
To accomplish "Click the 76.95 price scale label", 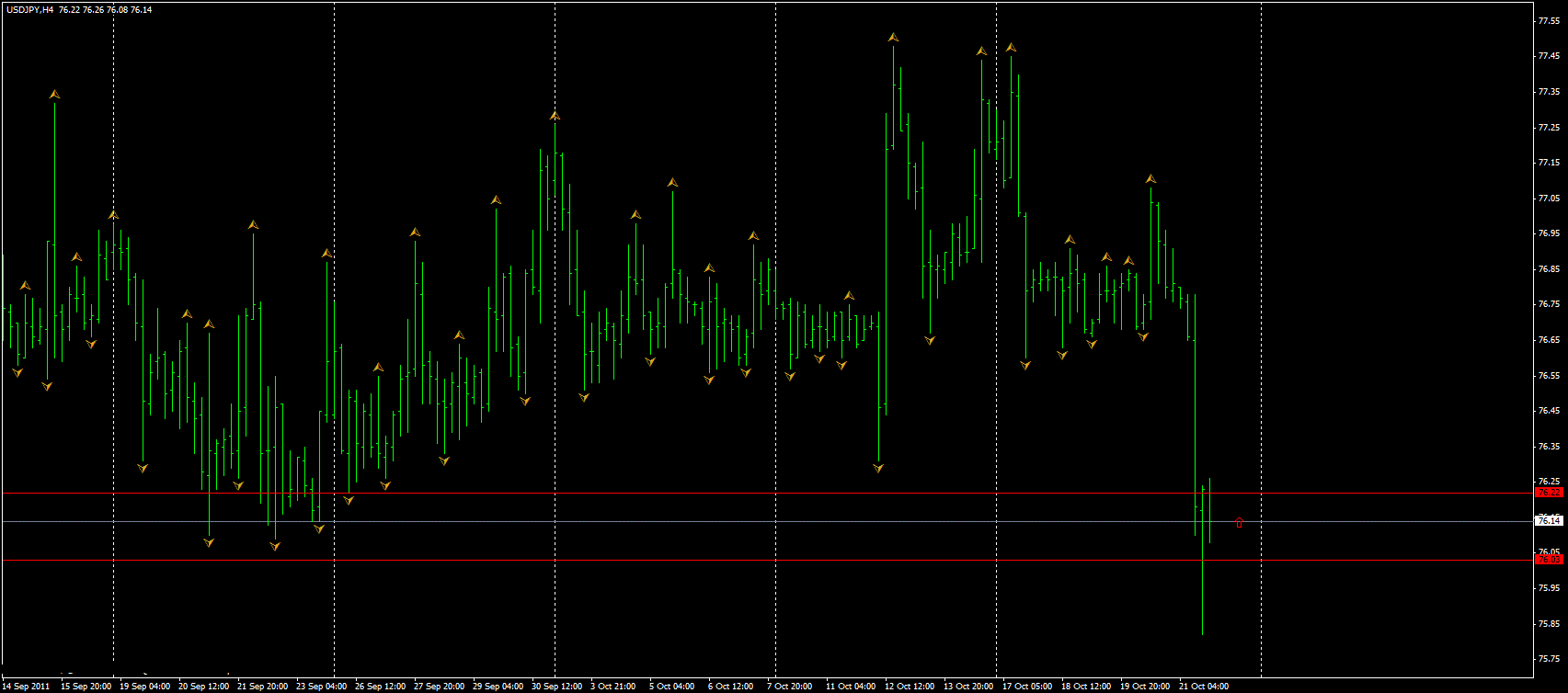I will pyautogui.click(x=1549, y=233).
